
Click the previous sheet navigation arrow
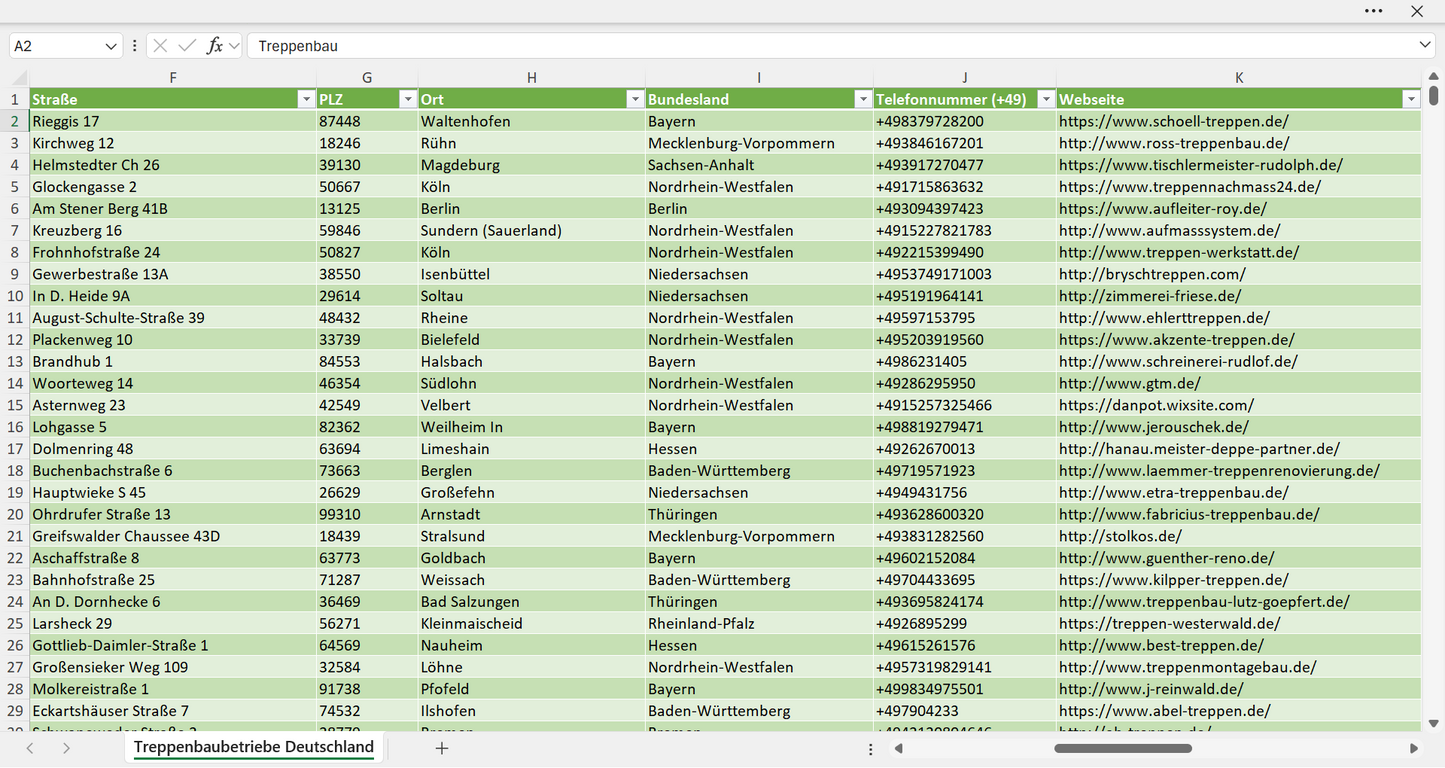pyautogui.click(x=30, y=748)
